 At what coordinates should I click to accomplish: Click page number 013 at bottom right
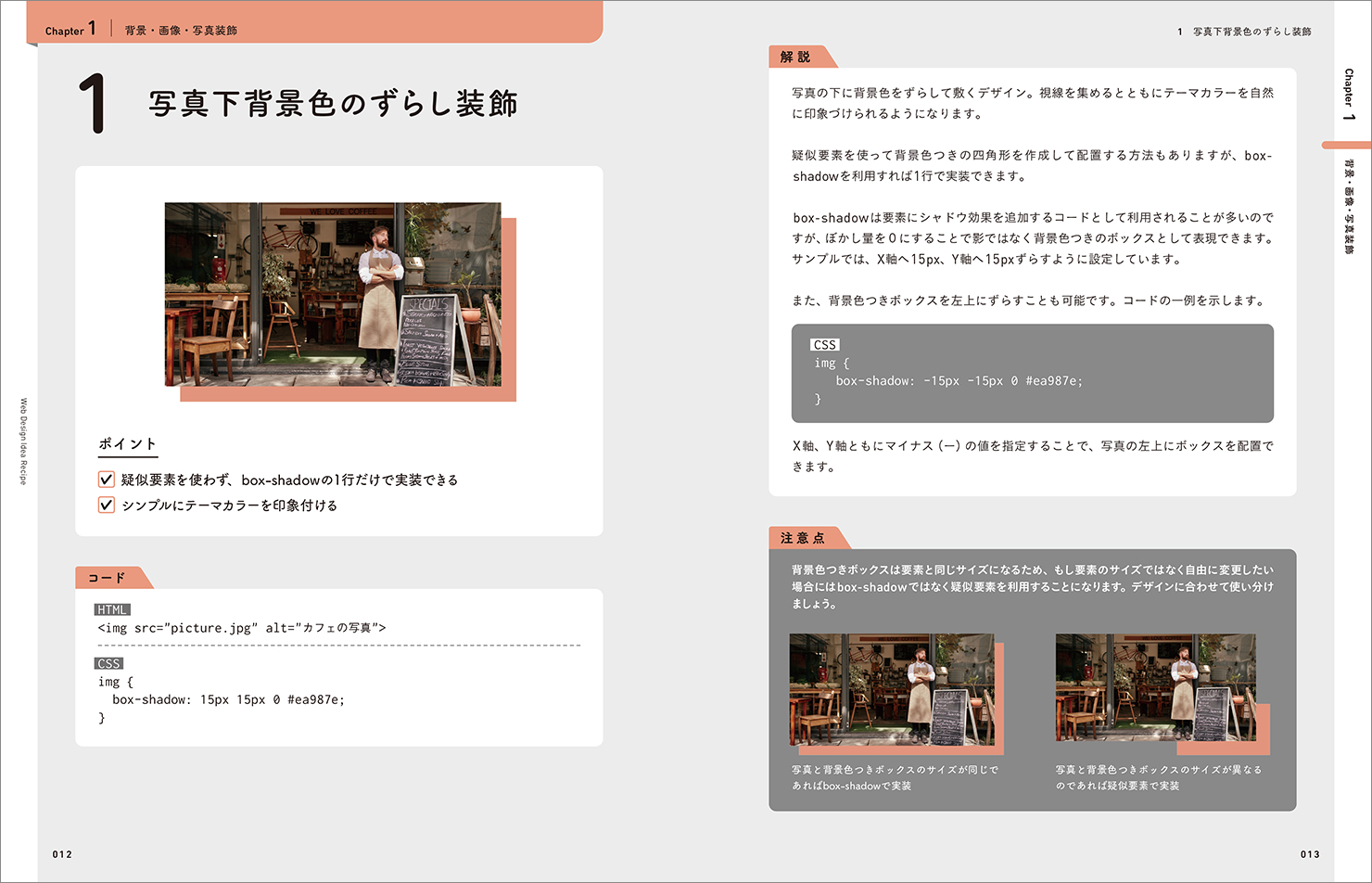(x=1309, y=854)
